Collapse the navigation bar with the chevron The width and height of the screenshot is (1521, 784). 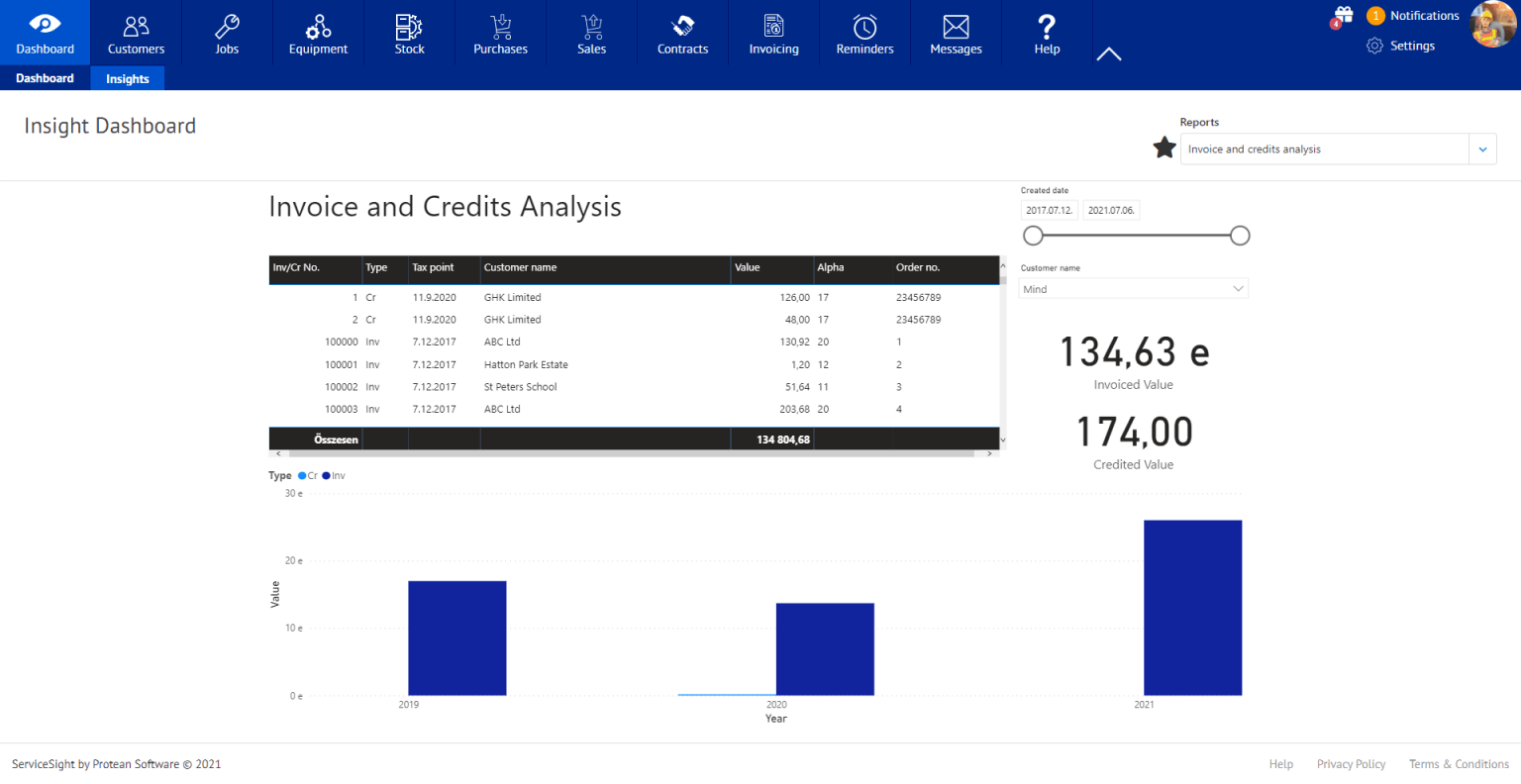coord(1108,54)
